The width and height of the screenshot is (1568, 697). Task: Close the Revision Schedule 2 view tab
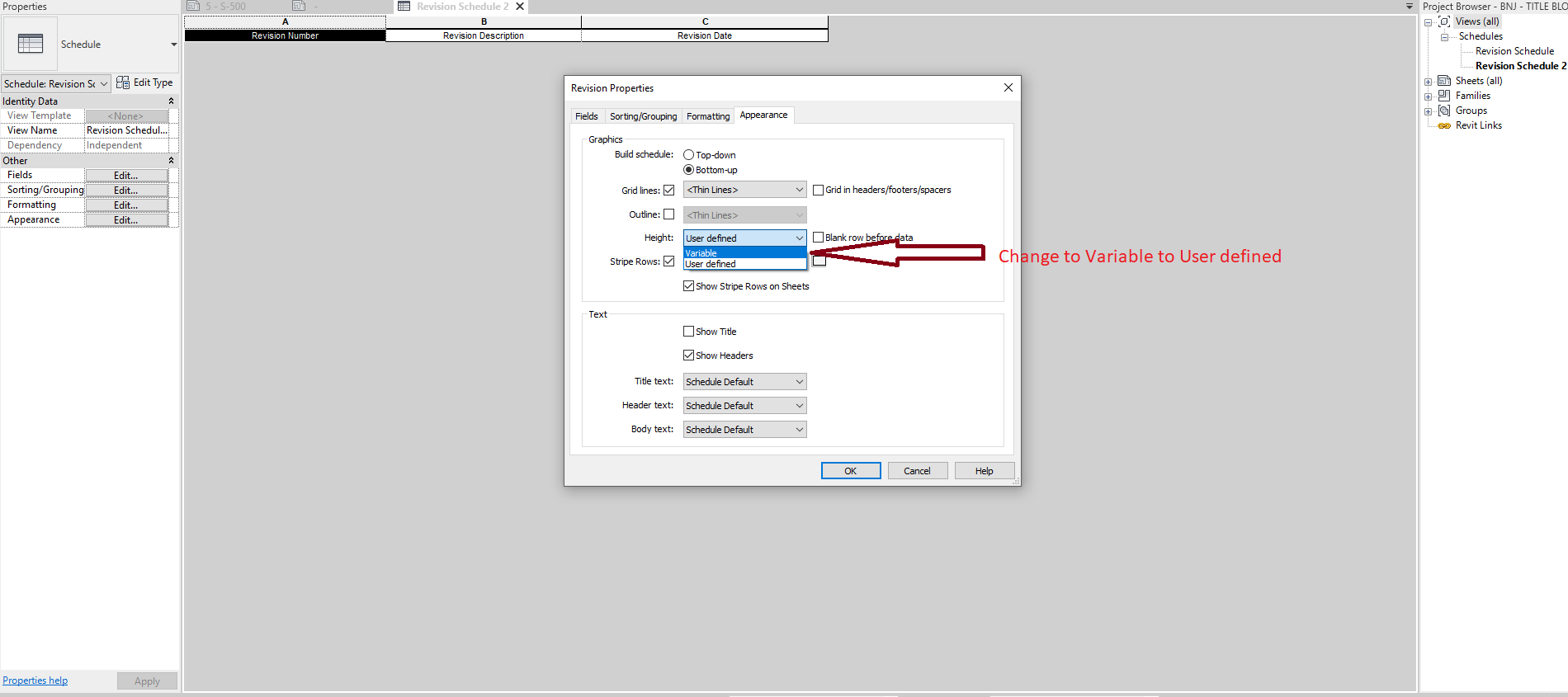tap(520, 6)
